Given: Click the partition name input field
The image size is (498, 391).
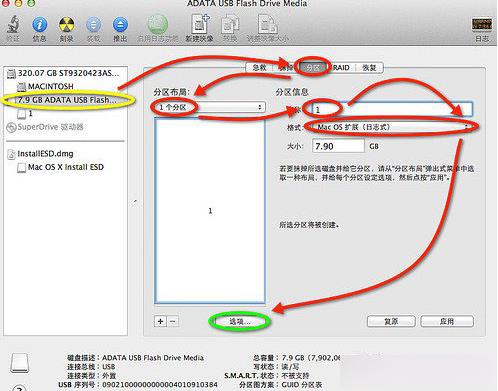Looking at the screenshot, I should tap(392, 109).
